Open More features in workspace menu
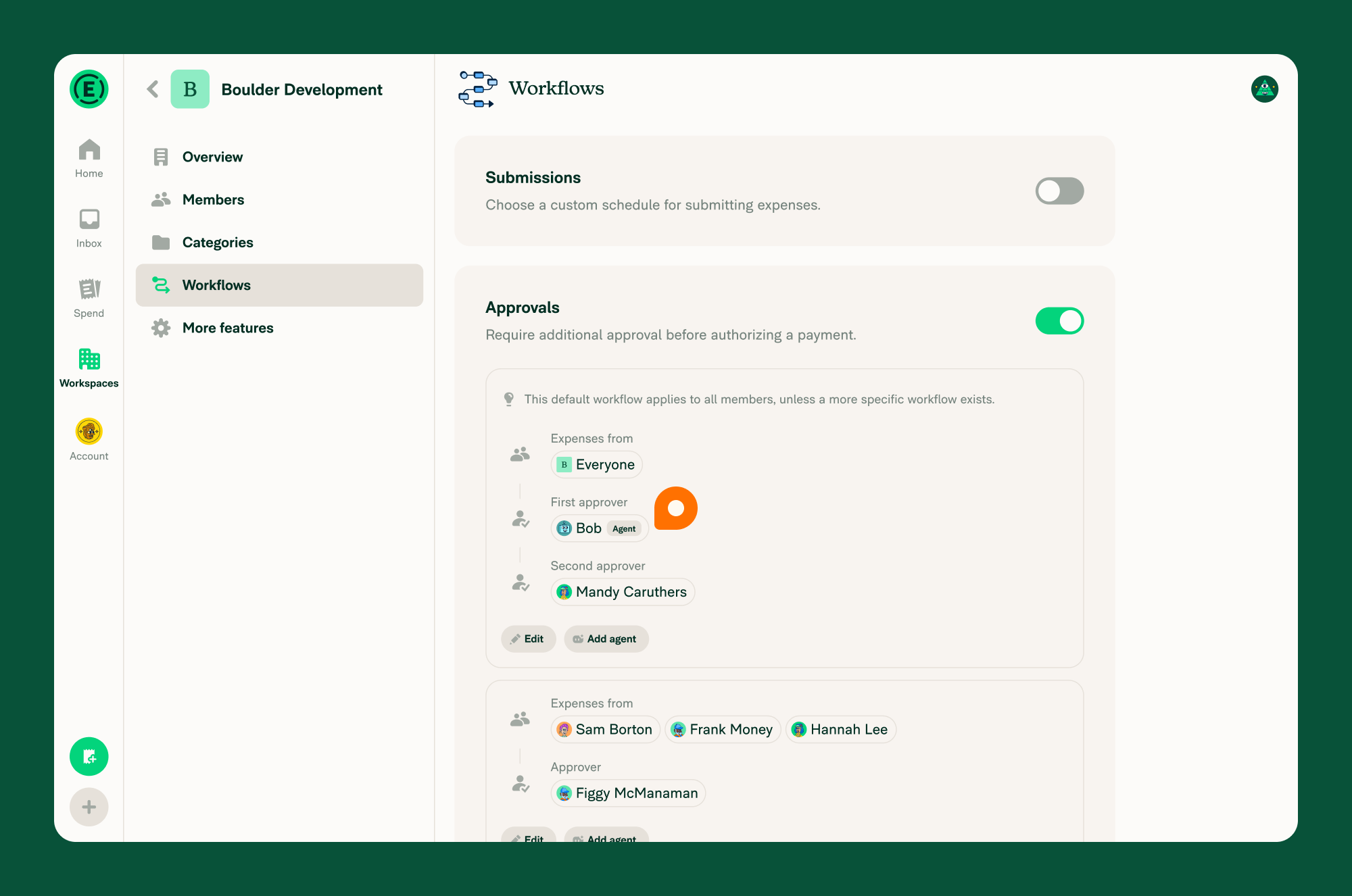Image resolution: width=1352 pixels, height=896 pixels. coord(279,328)
